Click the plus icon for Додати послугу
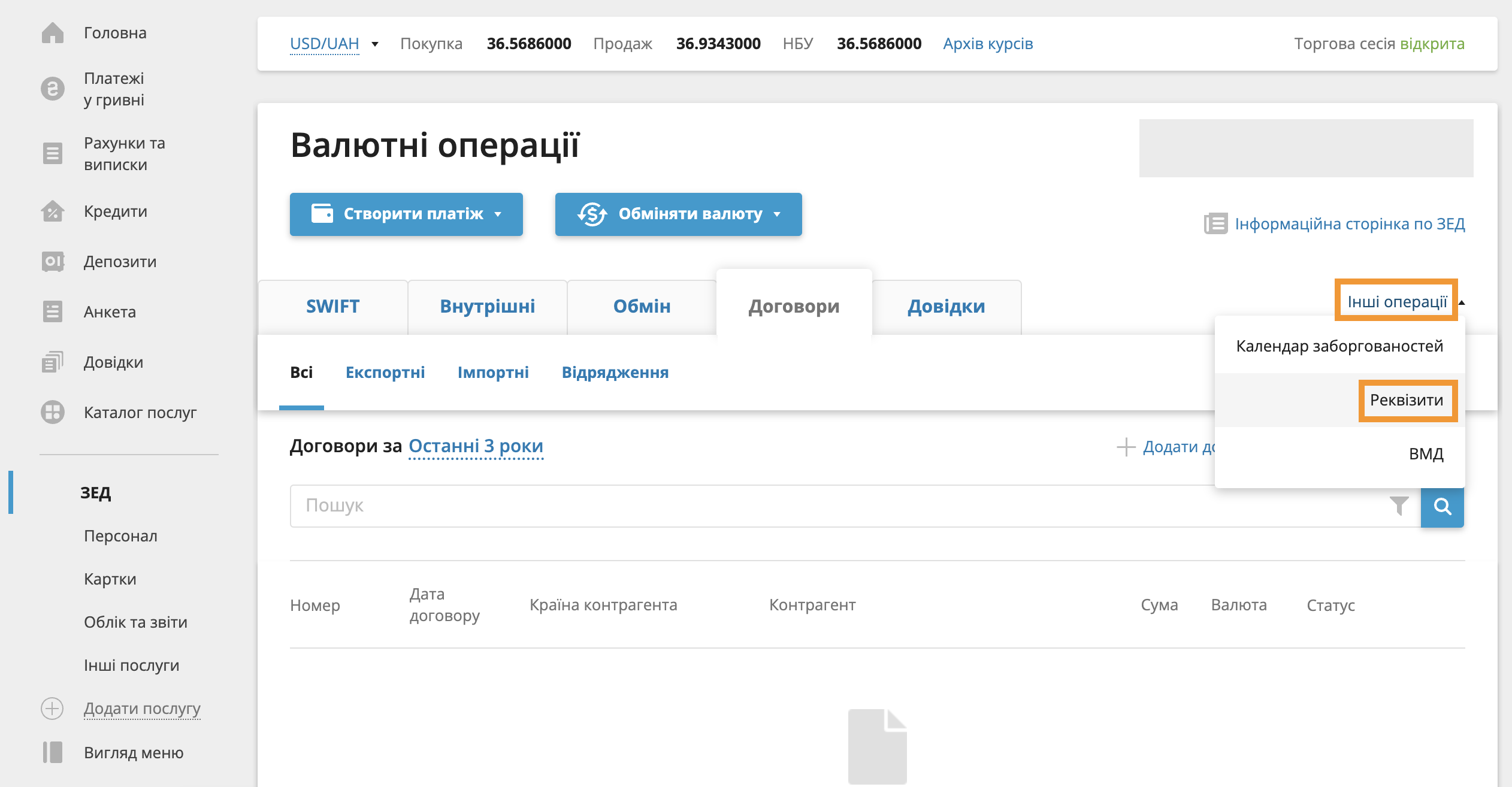1512x787 pixels. point(52,709)
